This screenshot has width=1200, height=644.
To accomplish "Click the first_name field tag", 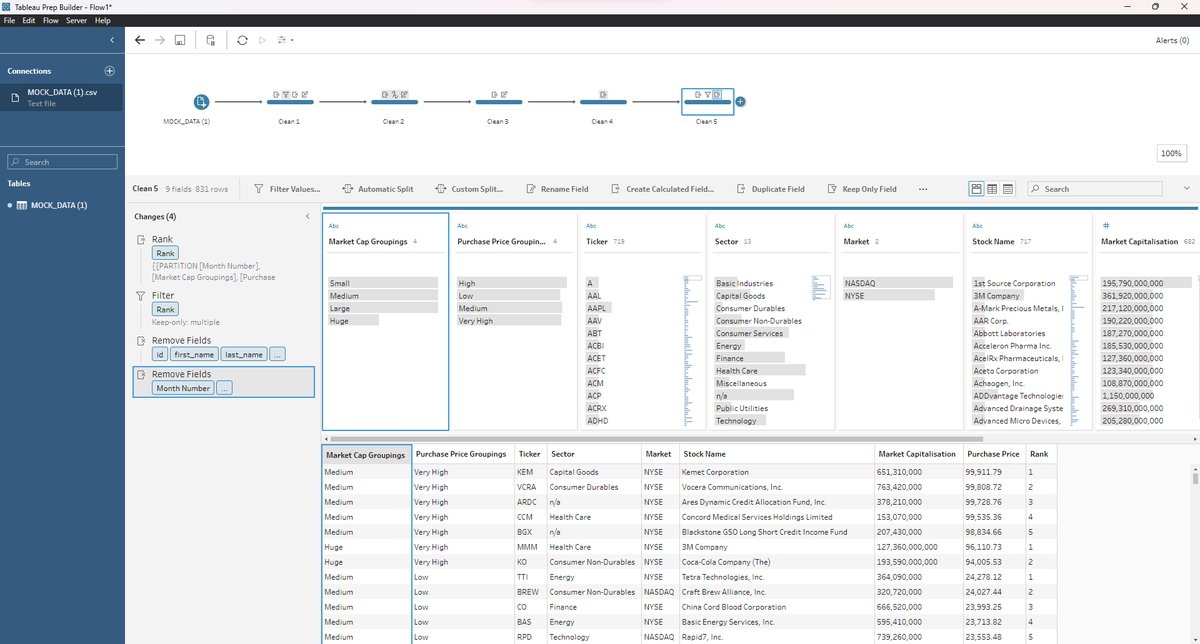I will pyautogui.click(x=194, y=354).
